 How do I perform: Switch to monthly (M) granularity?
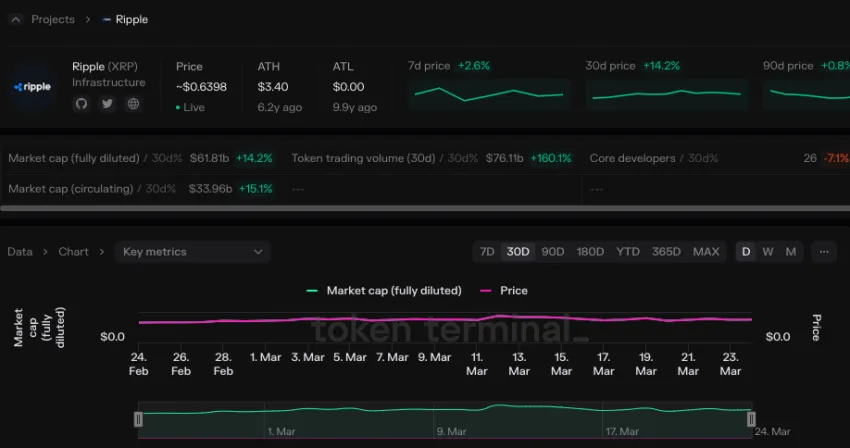791,252
